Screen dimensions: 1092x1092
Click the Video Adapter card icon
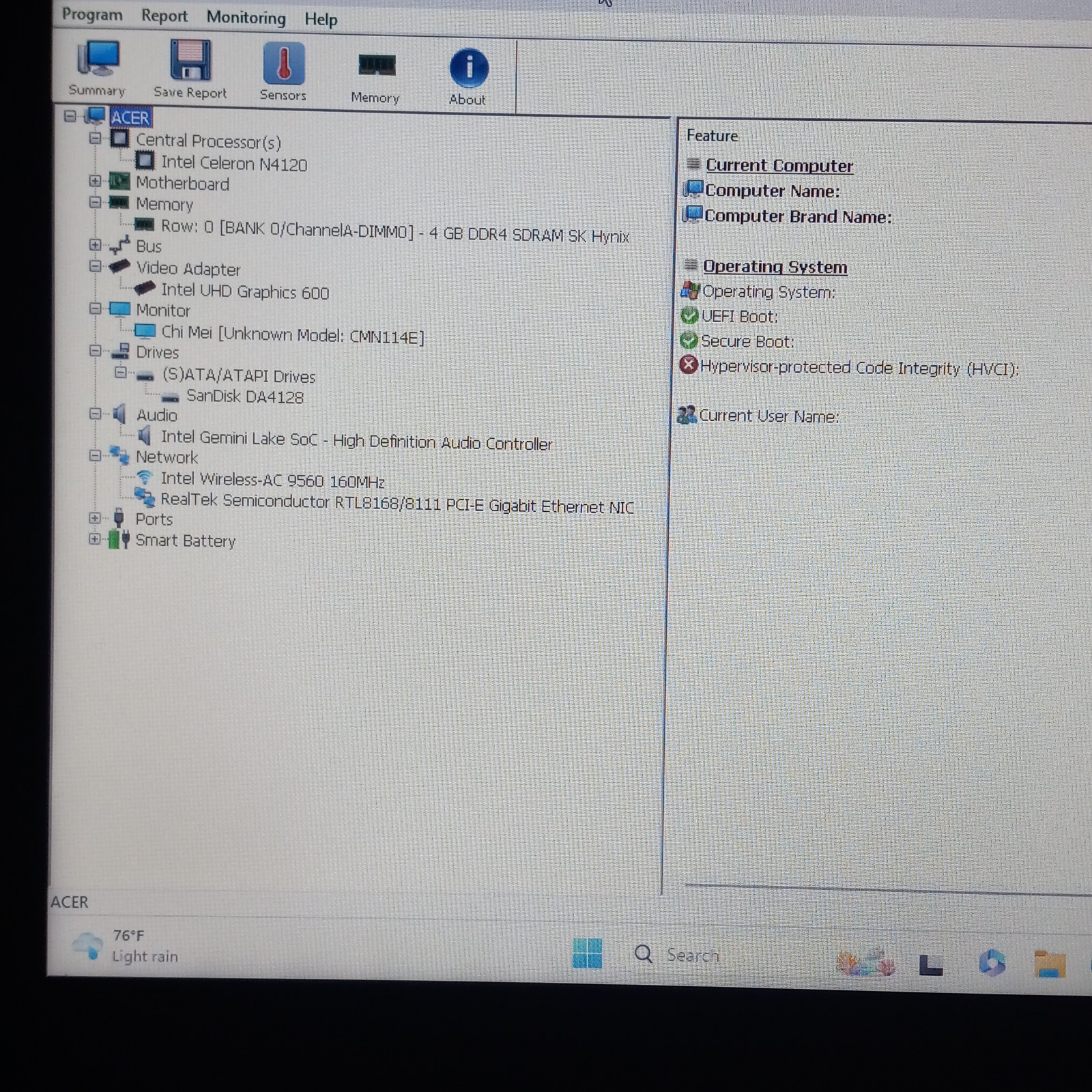[x=119, y=266]
